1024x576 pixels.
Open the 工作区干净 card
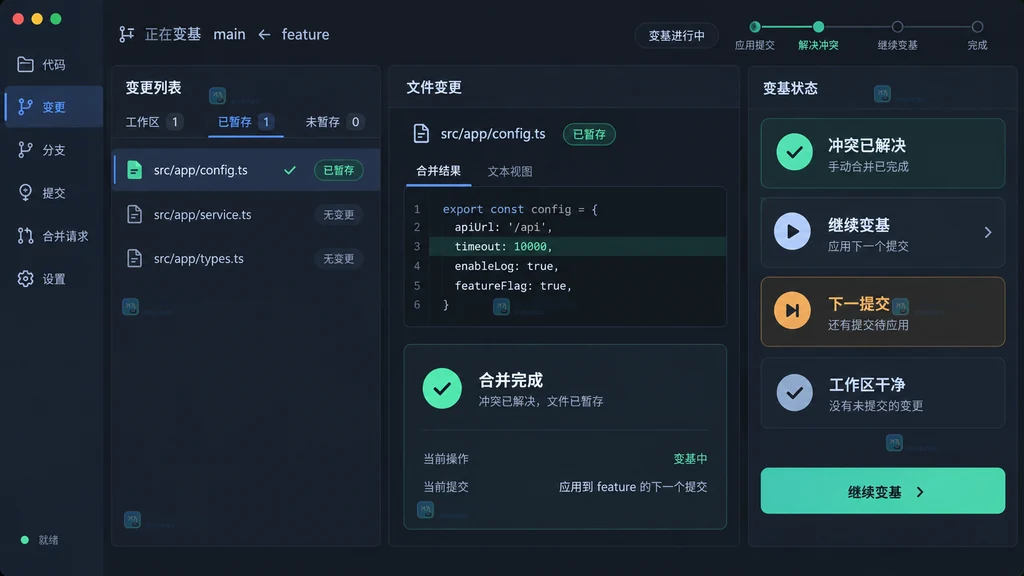click(882, 392)
